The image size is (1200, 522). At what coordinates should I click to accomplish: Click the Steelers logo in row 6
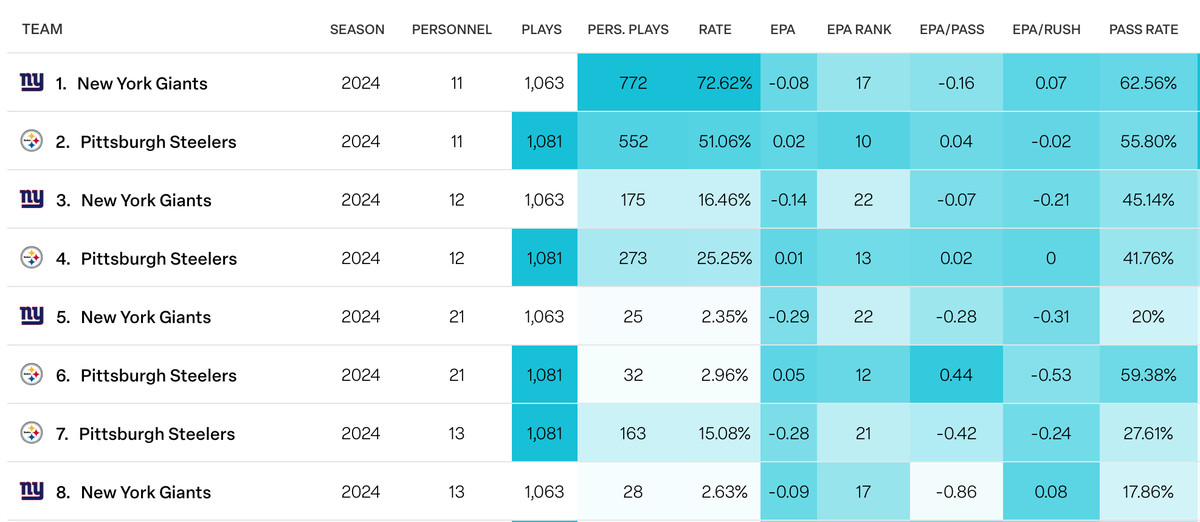click(x=32, y=375)
